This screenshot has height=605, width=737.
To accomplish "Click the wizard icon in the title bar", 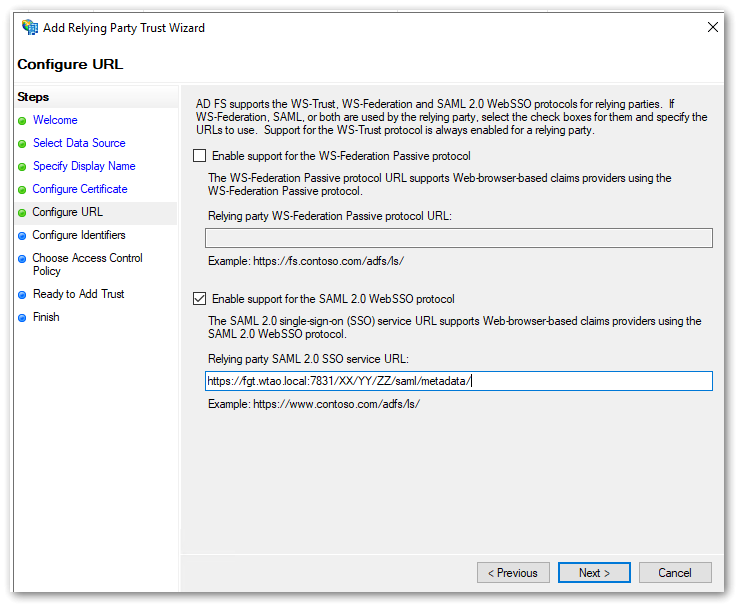I will 30,28.
